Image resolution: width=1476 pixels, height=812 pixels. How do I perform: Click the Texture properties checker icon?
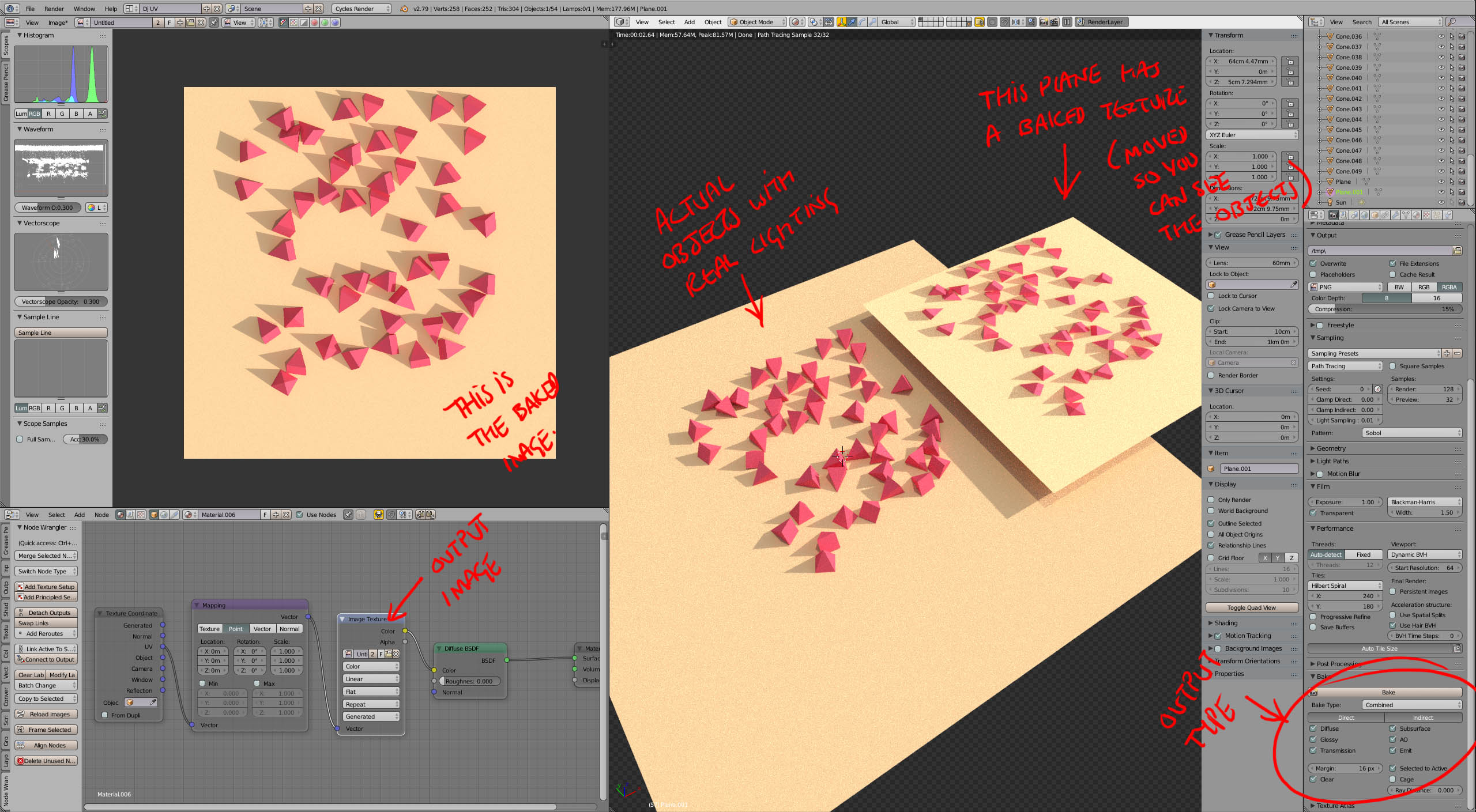(1426, 214)
